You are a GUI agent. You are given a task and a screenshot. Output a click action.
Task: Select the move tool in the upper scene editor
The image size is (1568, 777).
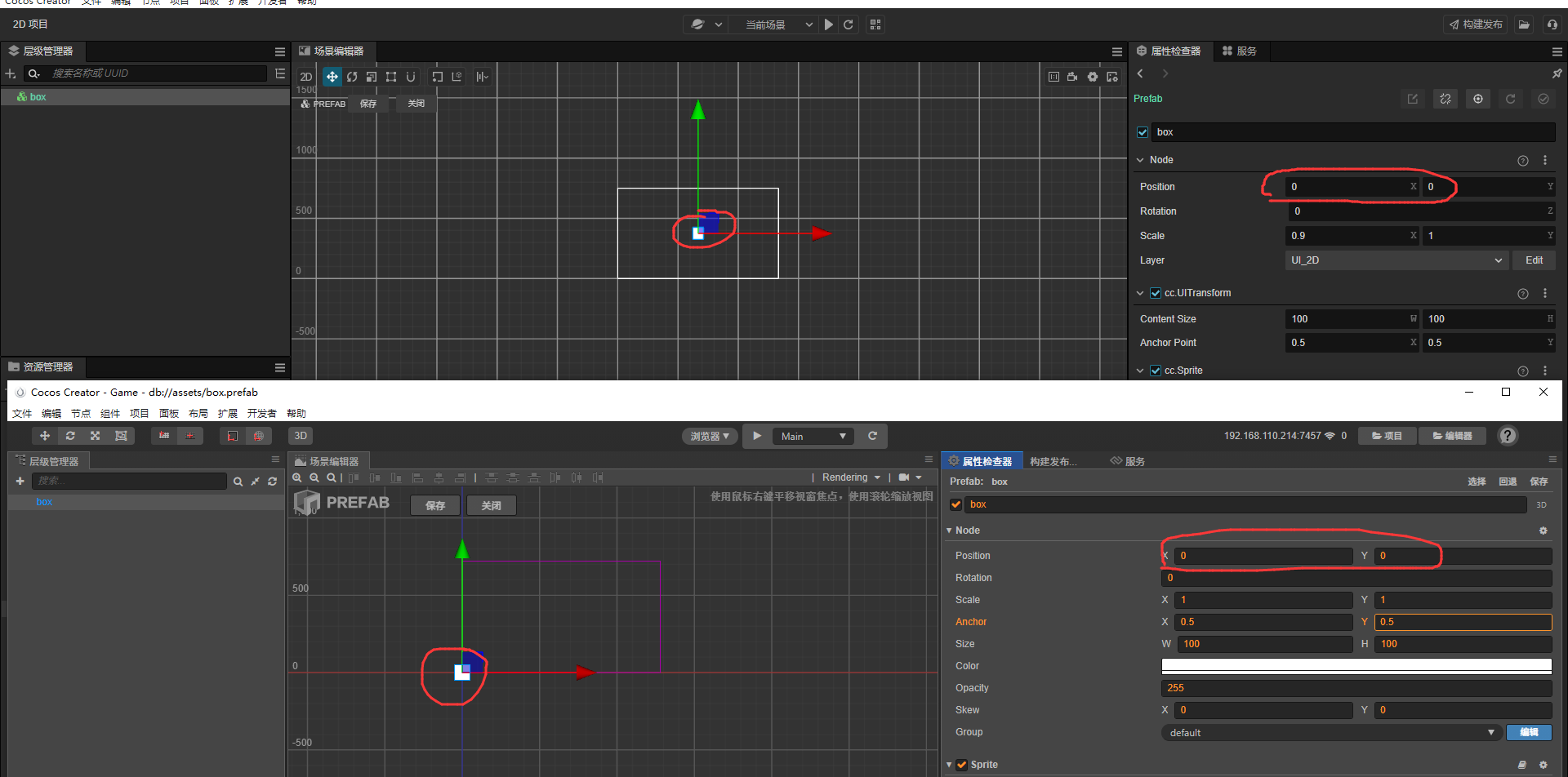332,77
